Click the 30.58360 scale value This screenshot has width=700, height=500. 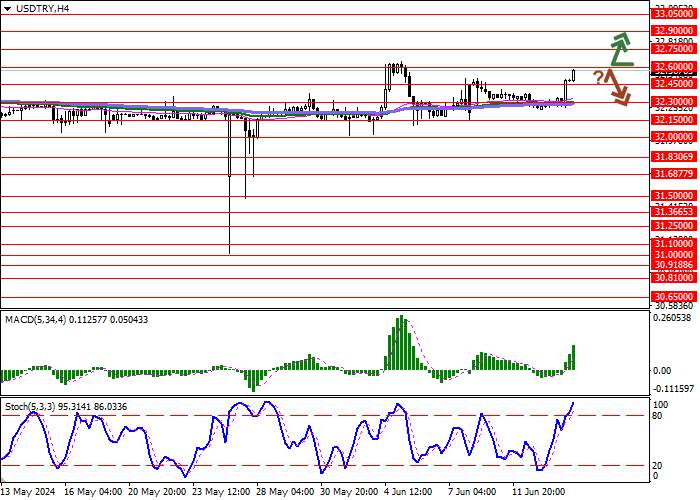coord(674,306)
